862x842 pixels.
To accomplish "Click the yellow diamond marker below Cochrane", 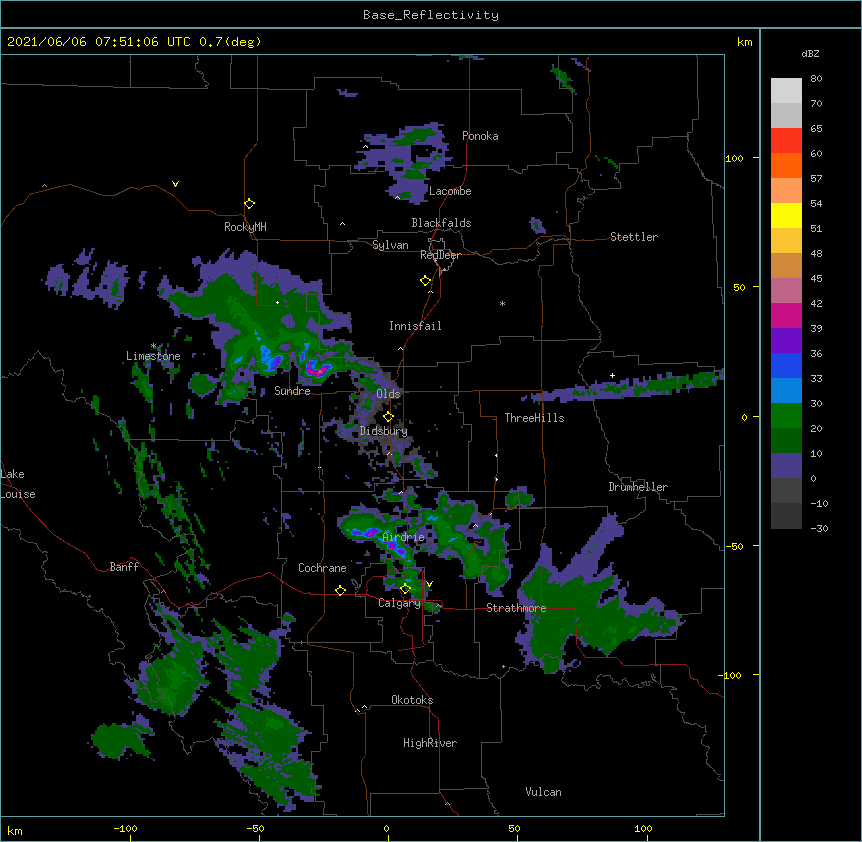I will [x=340, y=590].
